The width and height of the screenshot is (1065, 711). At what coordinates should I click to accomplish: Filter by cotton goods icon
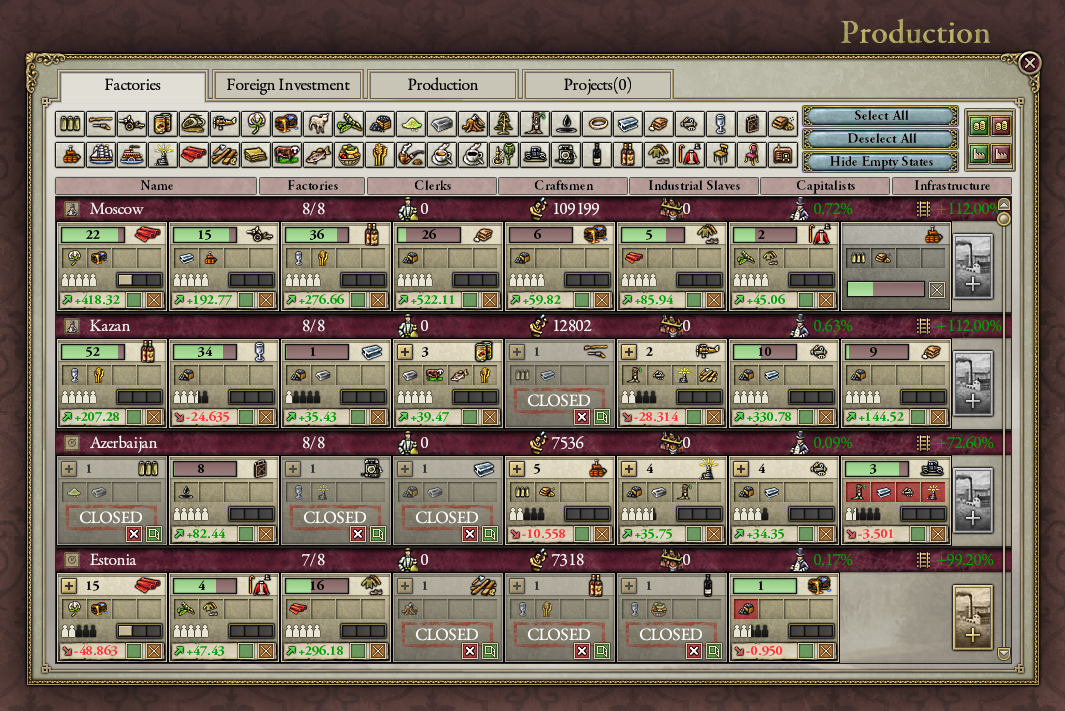(x=256, y=124)
